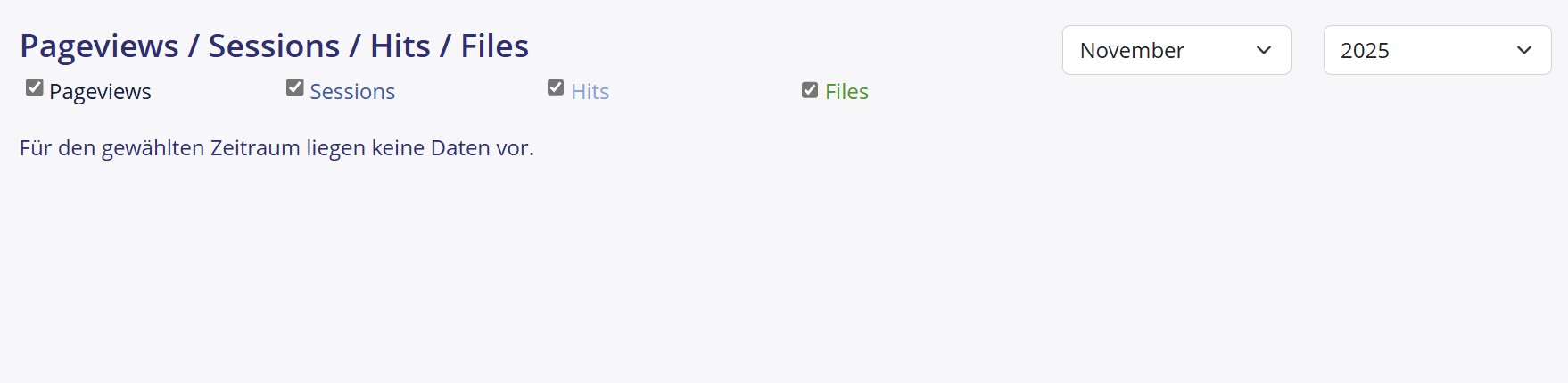This screenshot has height=383, width=1568.
Task: Click the light-blue Hits checkbox label
Action: pos(590,92)
